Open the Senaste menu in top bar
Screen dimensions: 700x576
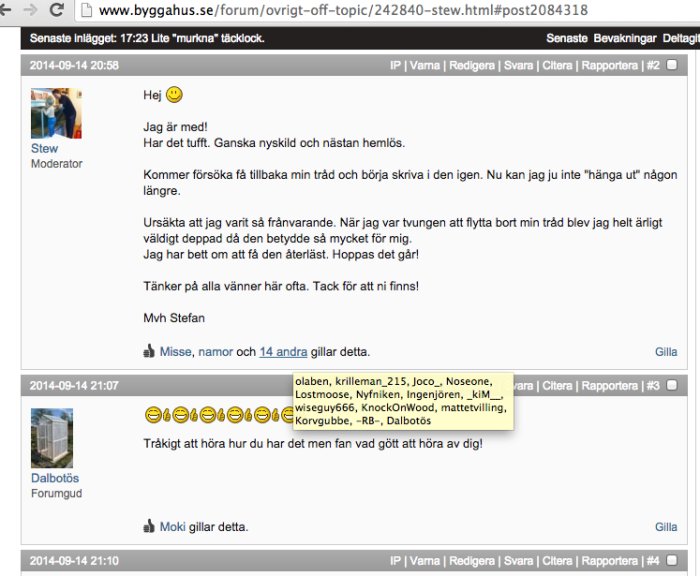pos(567,38)
